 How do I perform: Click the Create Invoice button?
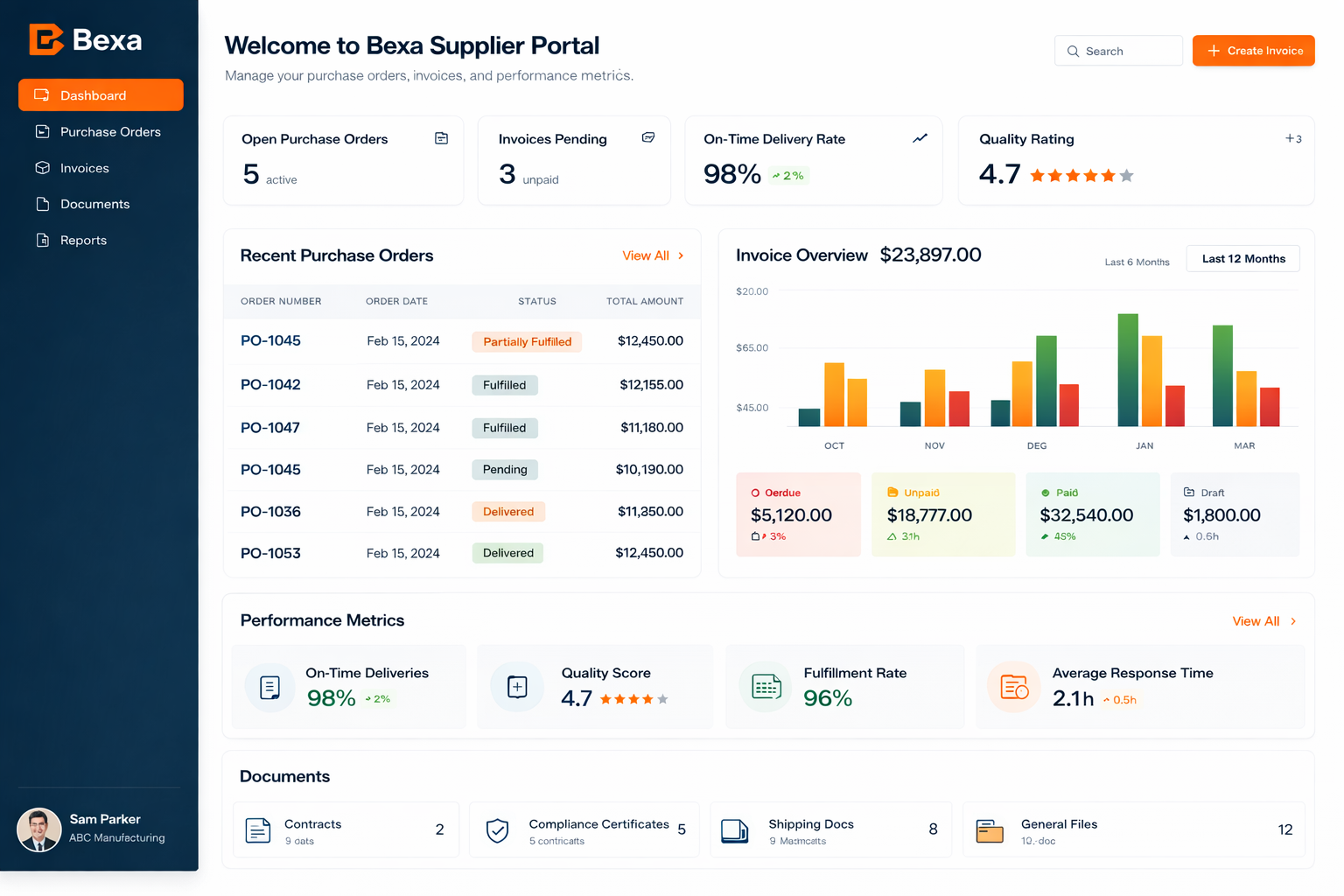click(x=1253, y=51)
